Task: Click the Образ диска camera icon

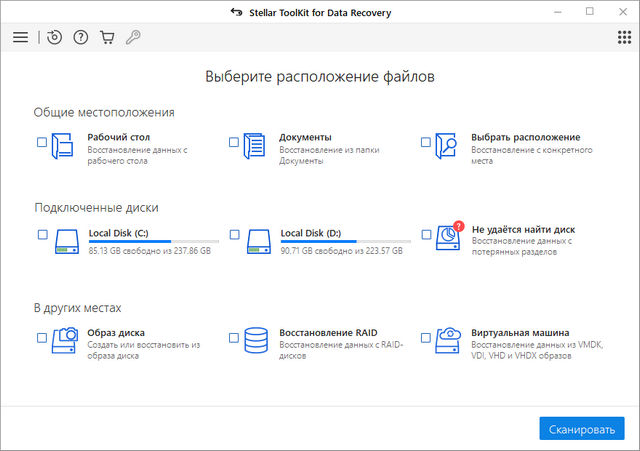Action: (x=65, y=340)
